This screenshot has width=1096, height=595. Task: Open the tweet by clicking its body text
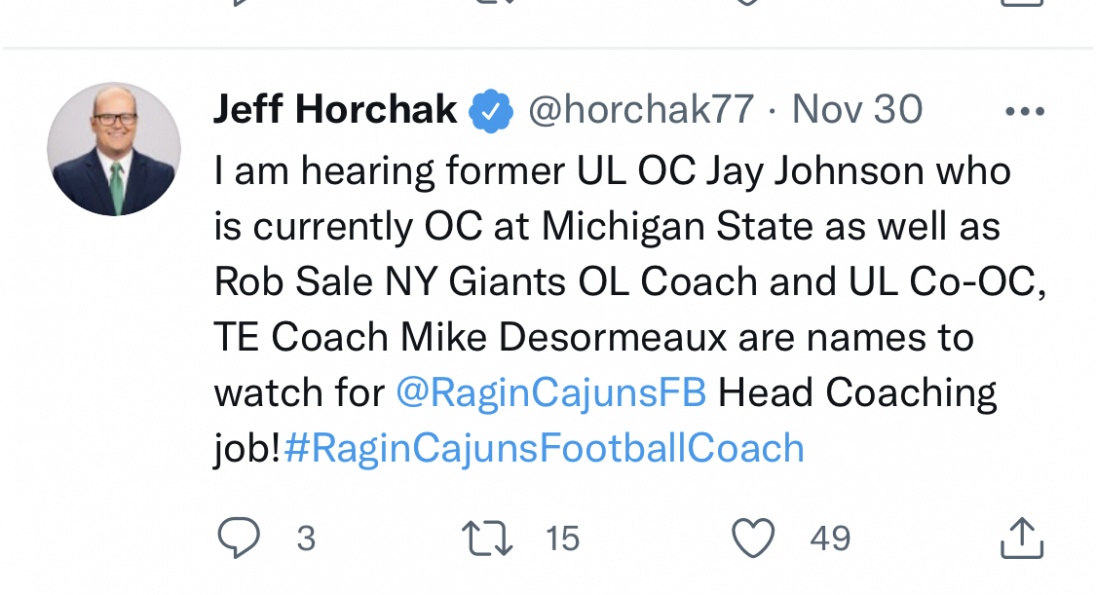[600, 282]
